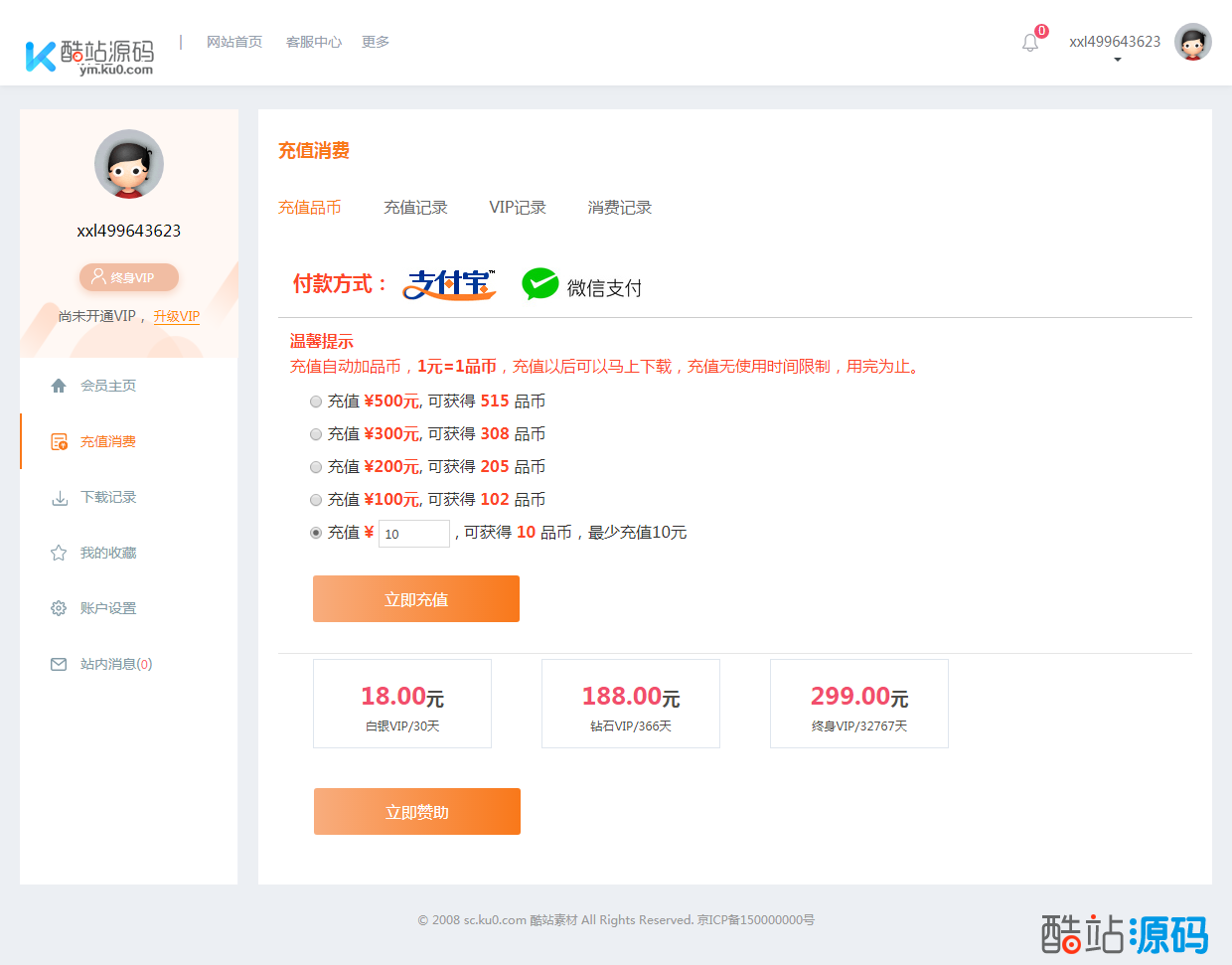Open the 更多 menu in top navigation

pyautogui.click(x=376, y=42)
